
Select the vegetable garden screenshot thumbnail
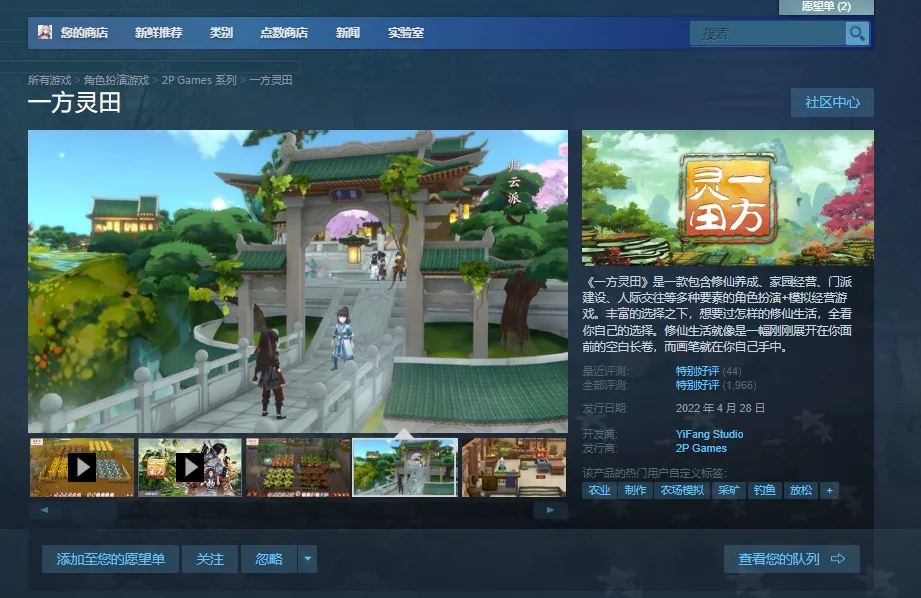(298, 468)
